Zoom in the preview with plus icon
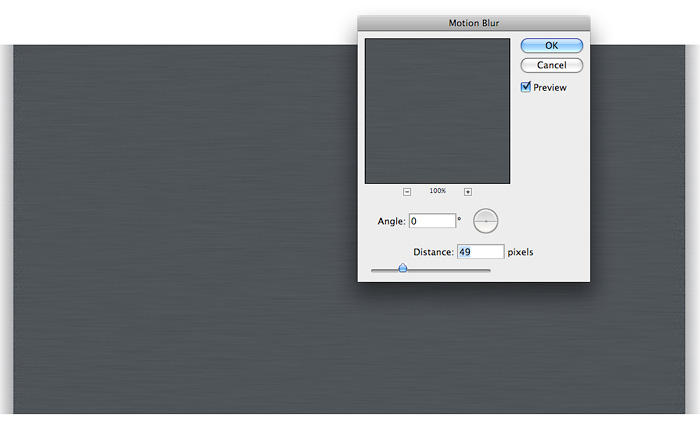Viewport: 700px width, 435px height. pos(467,191)
